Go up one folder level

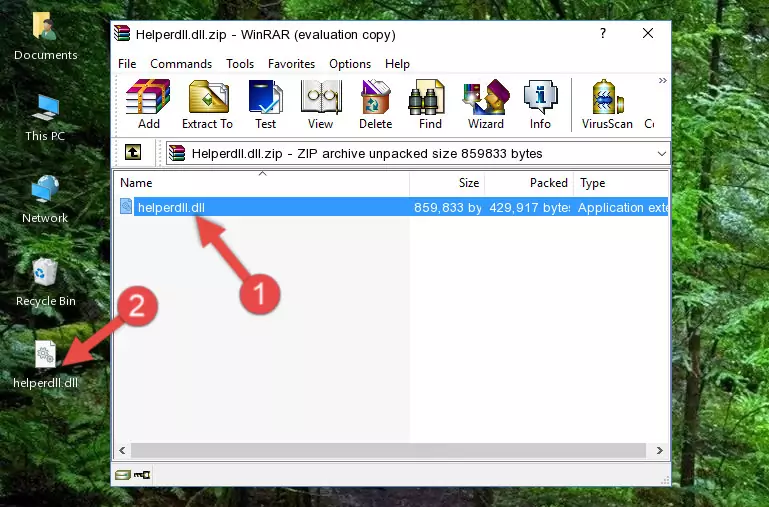pyautogui.click(x=133, y=152)
